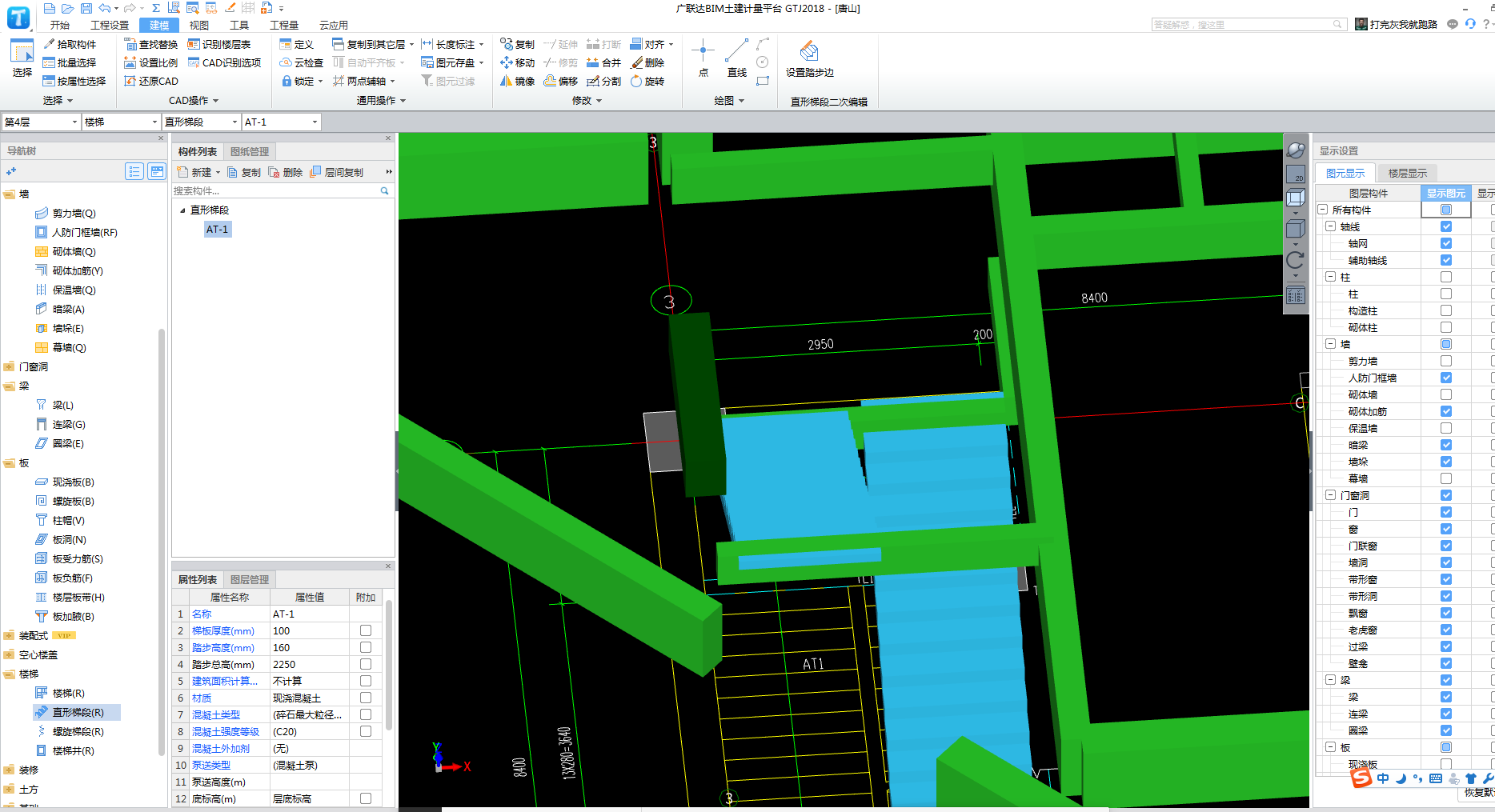Open the 视图 ribbon tab
The width and height of the screenshot is (1495, 812).
(x=199, y=25)
